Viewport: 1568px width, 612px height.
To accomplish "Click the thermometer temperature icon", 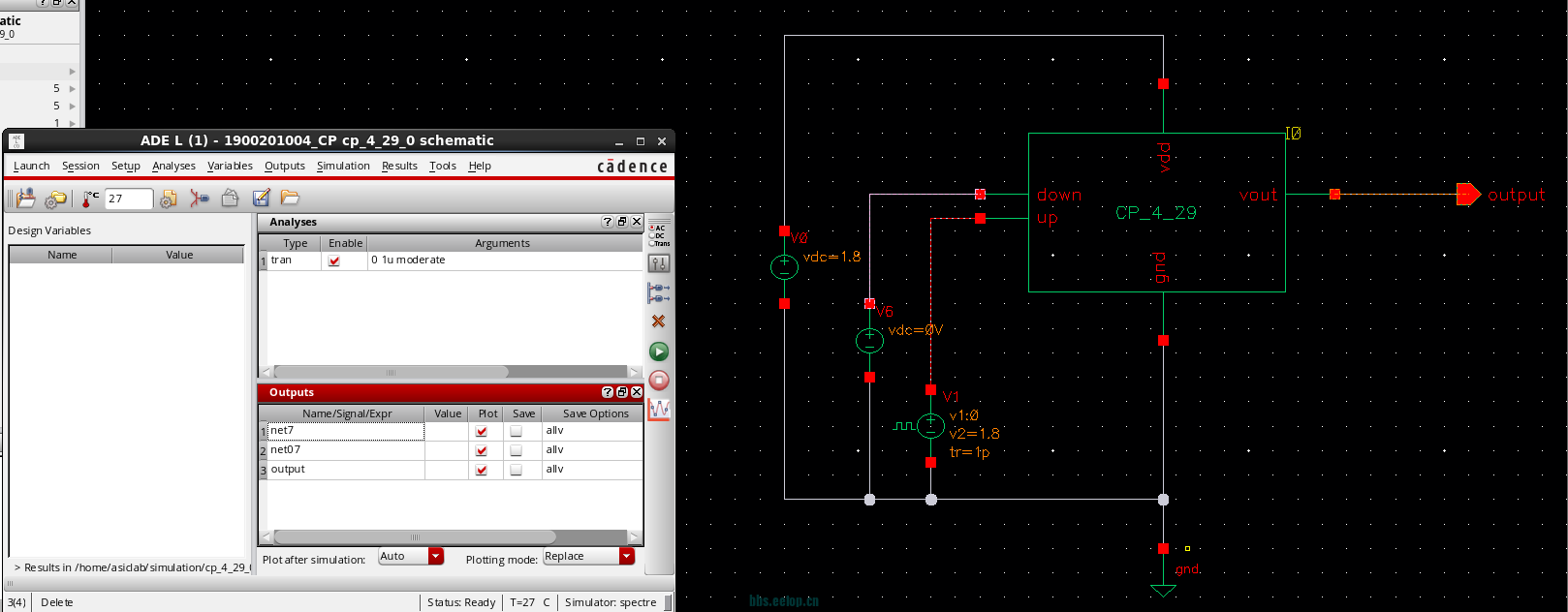I will coord(90,199).
